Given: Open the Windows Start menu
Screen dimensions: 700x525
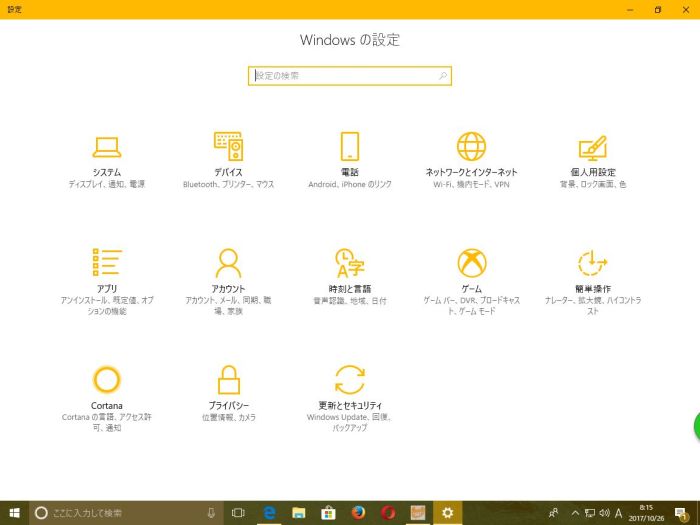Looking at the screenshot, I should (x=14, y=513).
